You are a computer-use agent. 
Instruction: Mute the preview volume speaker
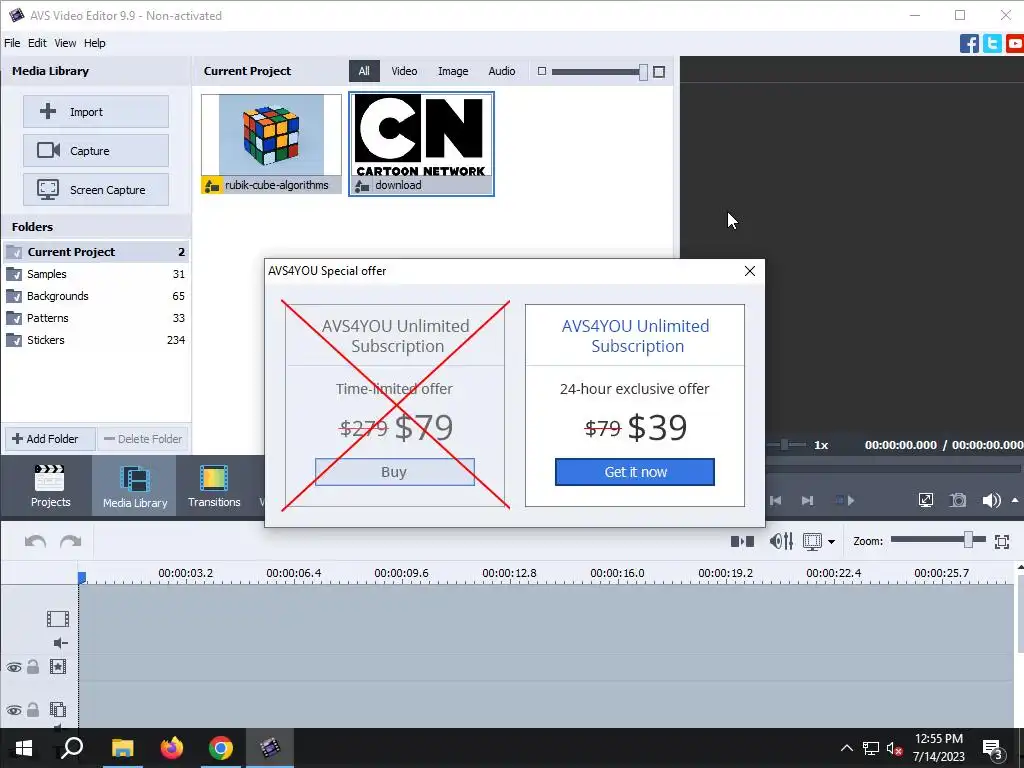point(991,501)
